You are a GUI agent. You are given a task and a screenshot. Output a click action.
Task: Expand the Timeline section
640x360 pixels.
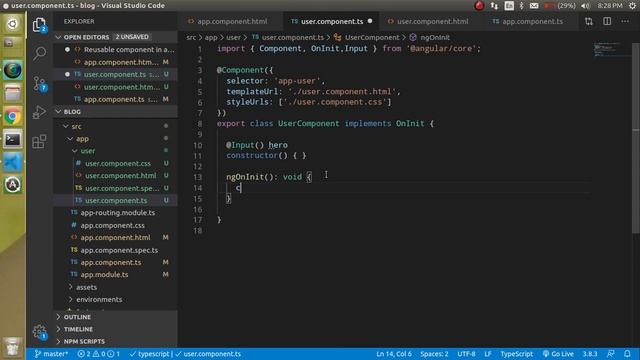[x=116, y=329]
